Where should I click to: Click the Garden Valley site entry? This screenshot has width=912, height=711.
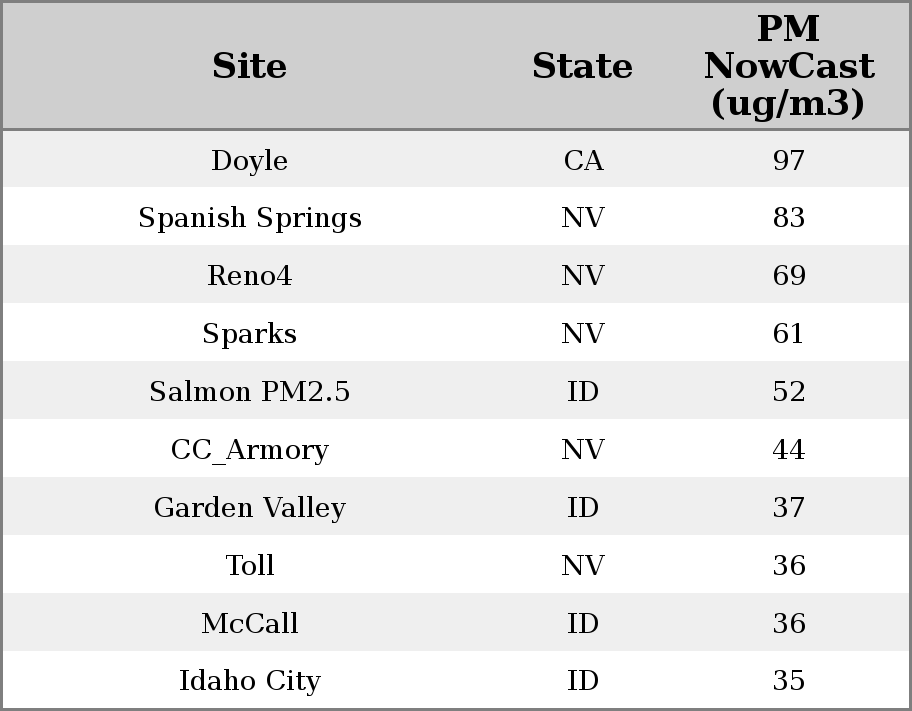(x=250, y=508)
